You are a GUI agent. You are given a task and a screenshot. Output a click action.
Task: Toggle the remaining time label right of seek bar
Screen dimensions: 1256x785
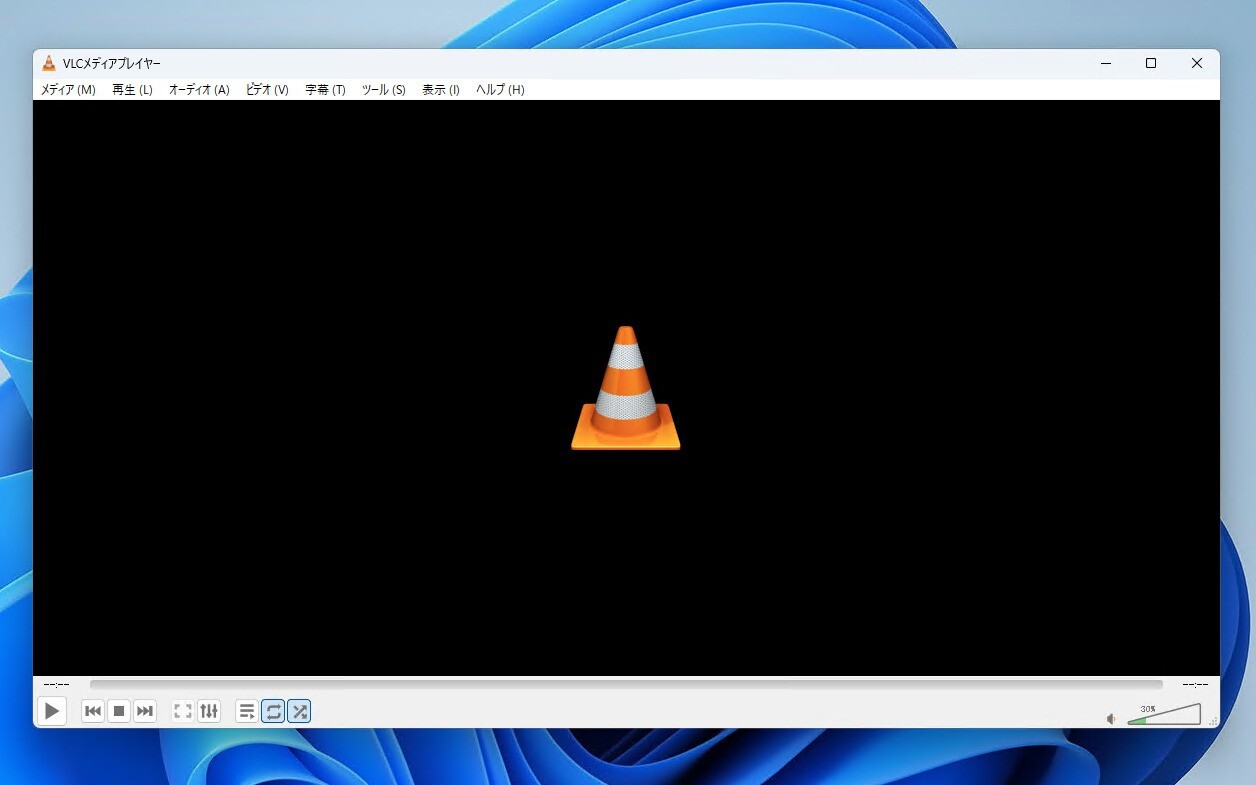(1195, 685)
